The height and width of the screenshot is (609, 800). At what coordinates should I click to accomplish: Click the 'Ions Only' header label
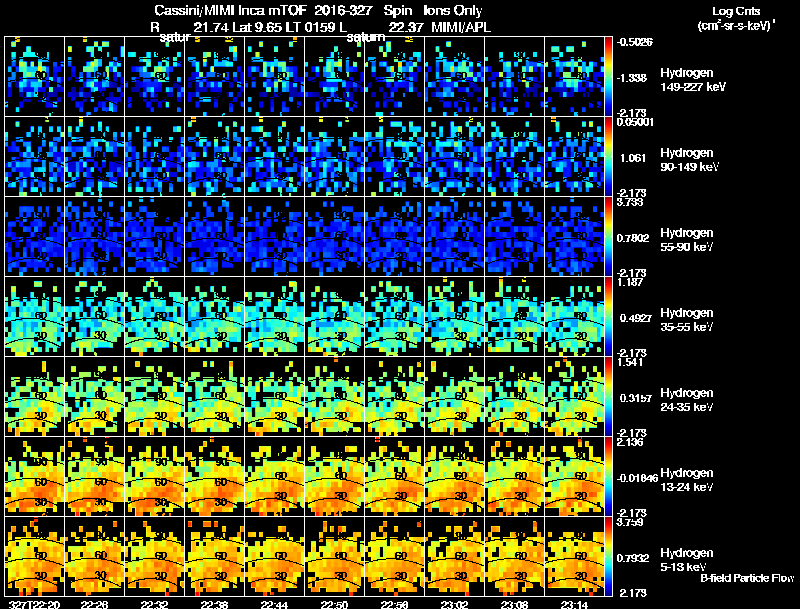[x=453, y=11]
